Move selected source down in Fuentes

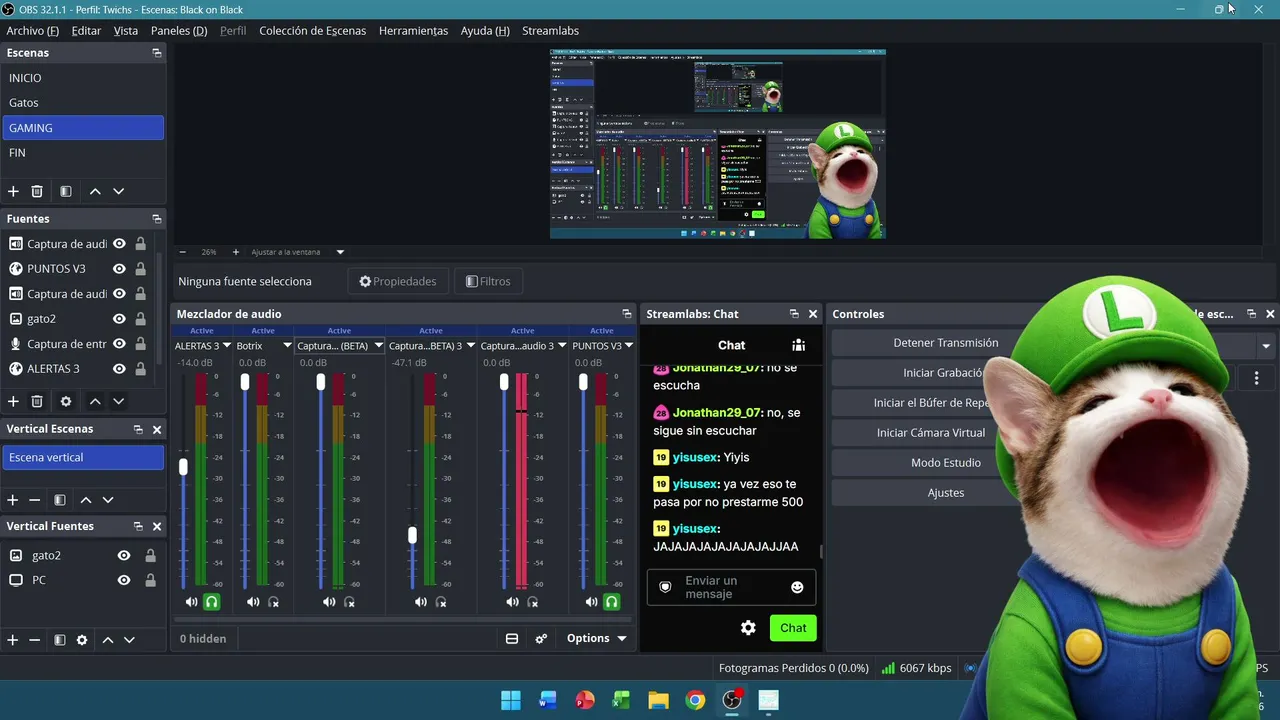pyautogui.click(x=118, y=401)
